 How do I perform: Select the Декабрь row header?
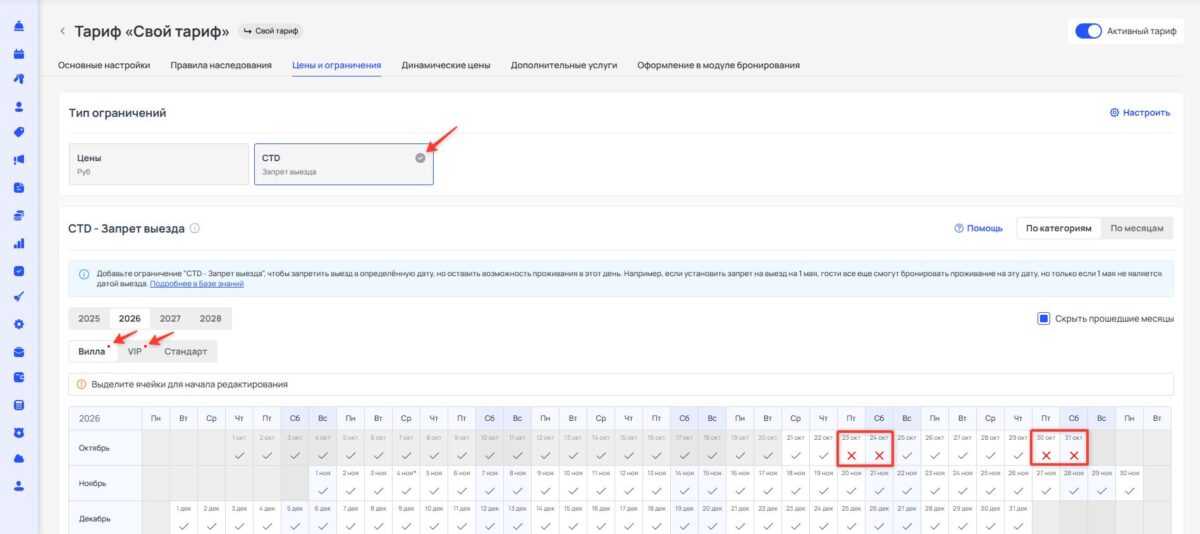point(105,517)
